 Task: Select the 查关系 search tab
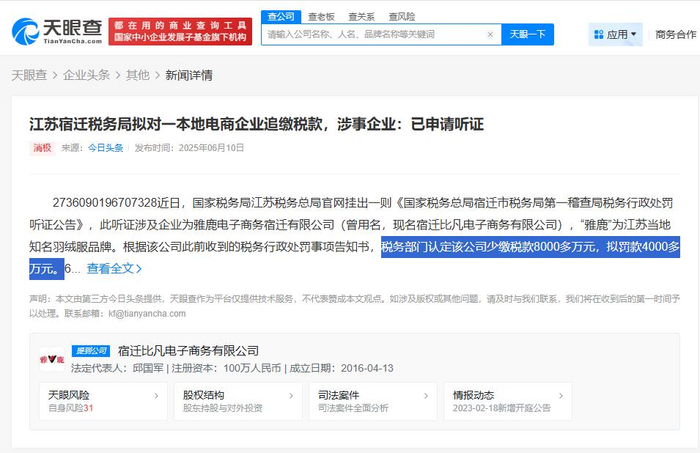pos(361,17)
